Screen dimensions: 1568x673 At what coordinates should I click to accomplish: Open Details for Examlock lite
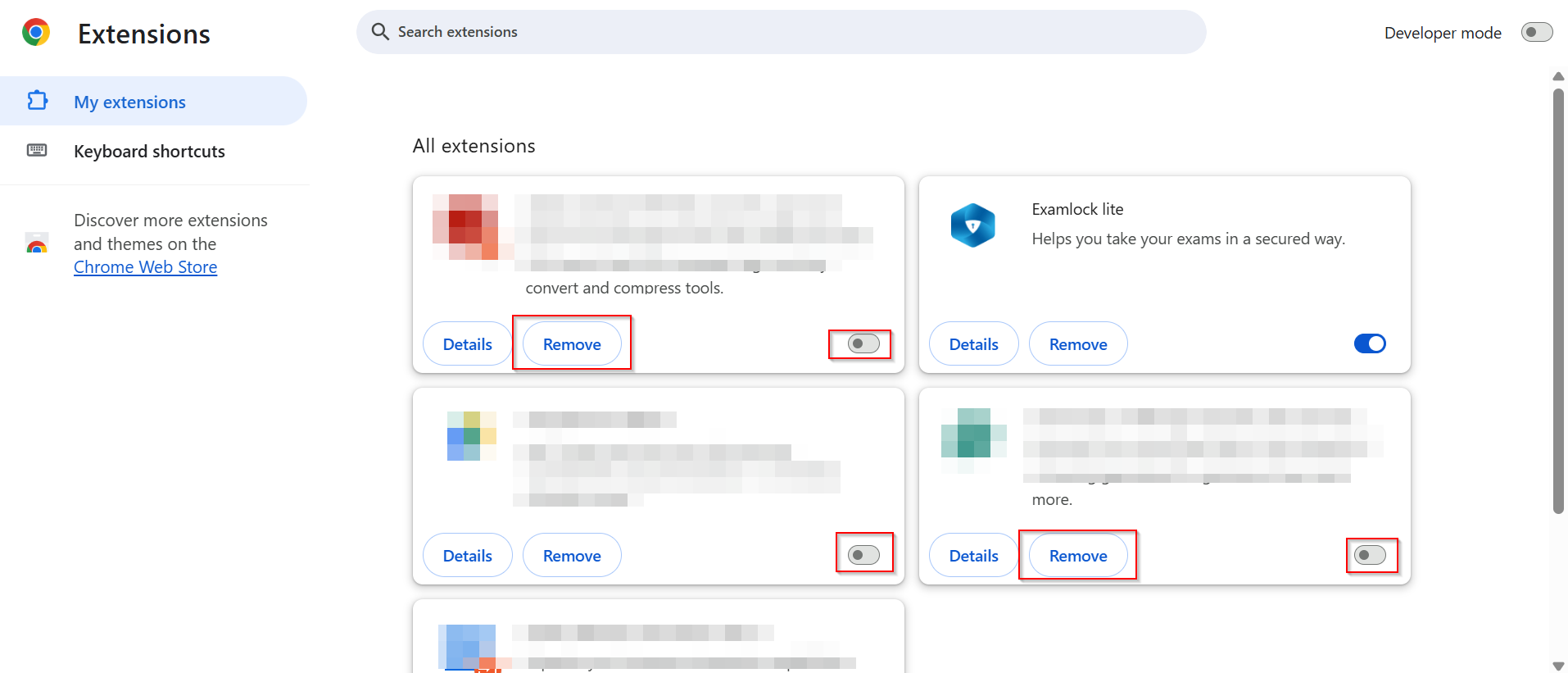[974, 344]
